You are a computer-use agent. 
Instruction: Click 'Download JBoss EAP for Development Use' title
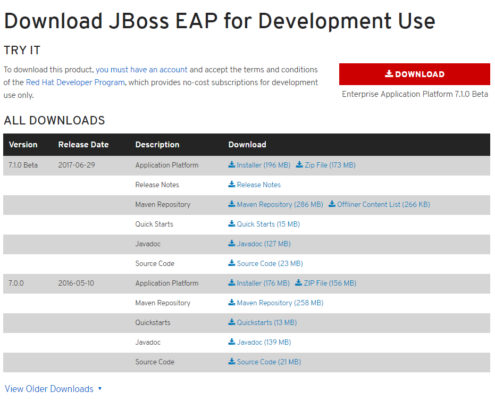coord(220,21)
